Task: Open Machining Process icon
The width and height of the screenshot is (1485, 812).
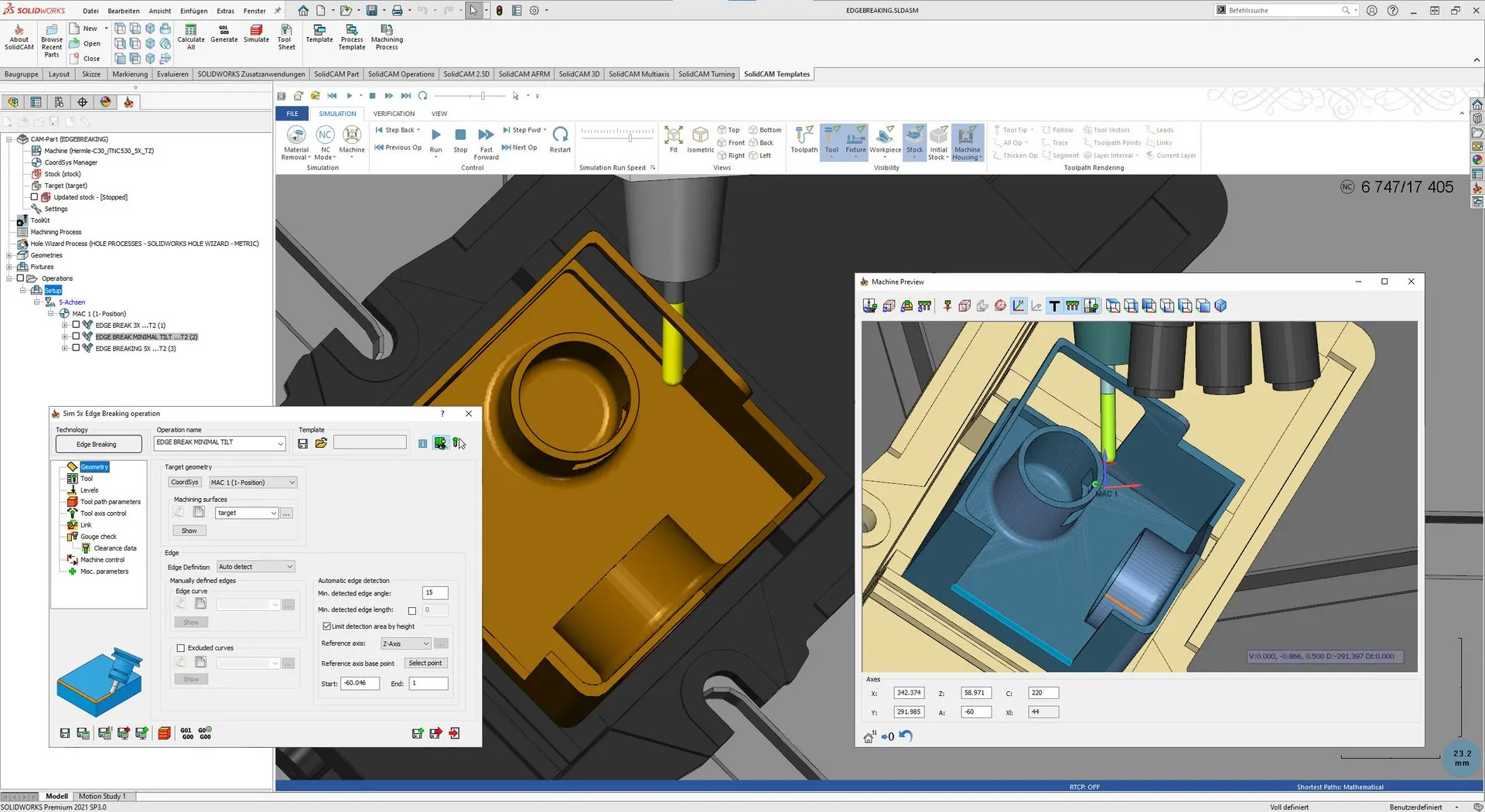Action: tap(387, 36)
